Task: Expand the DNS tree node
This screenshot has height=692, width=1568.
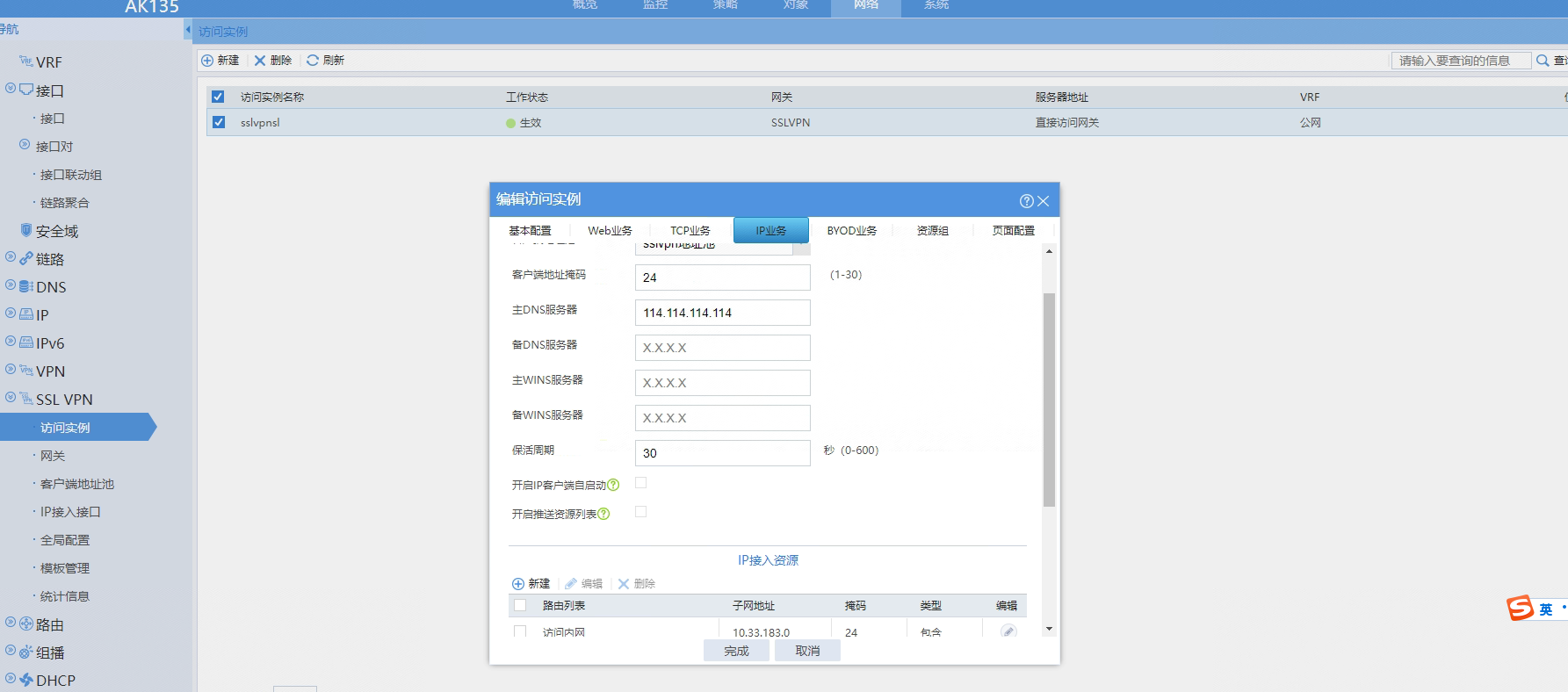Action: coord(11,285)
